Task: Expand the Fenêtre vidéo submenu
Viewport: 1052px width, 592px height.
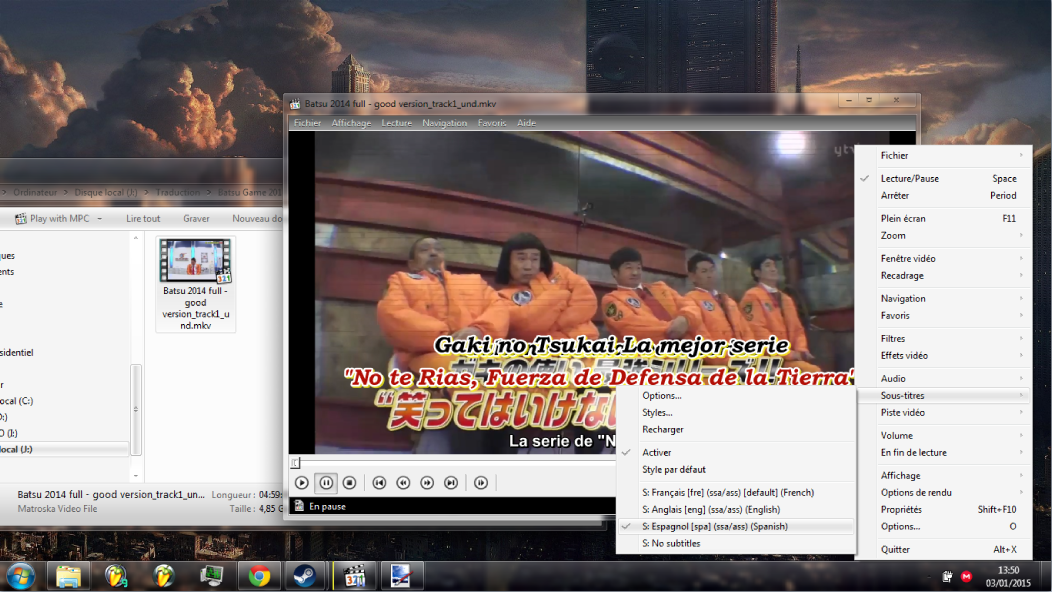Action: (945, 258)
